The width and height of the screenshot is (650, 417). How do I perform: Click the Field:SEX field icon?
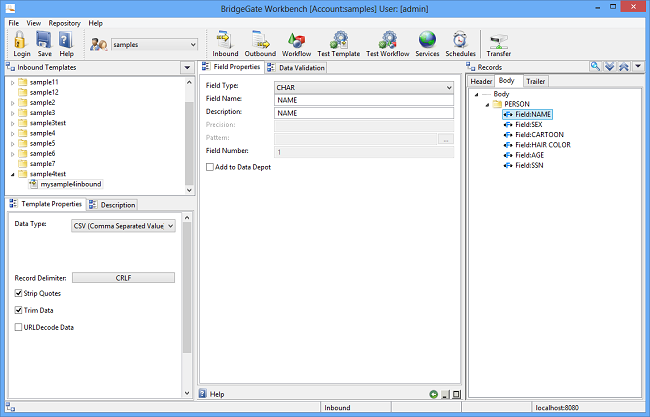pos(508,124)
